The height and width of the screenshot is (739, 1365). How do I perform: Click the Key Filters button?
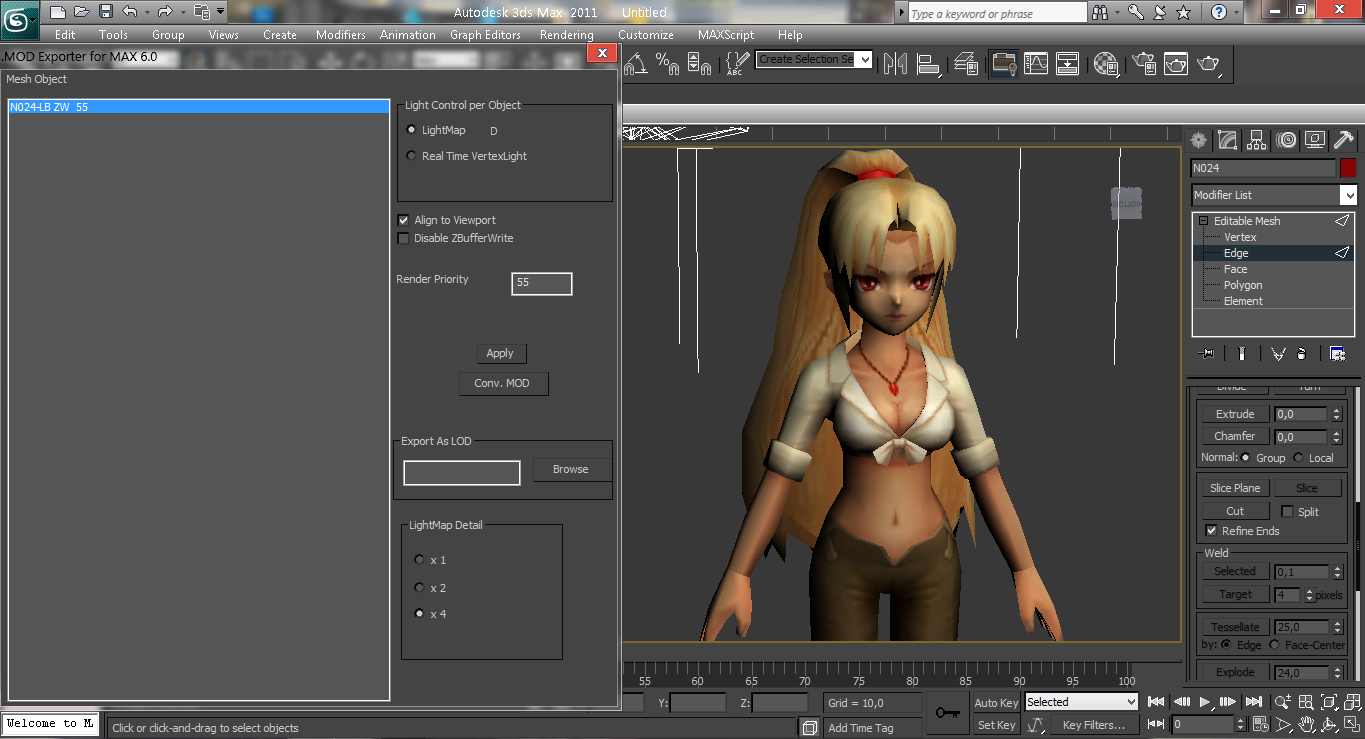pyautogui.click(x=1094, y=725)
